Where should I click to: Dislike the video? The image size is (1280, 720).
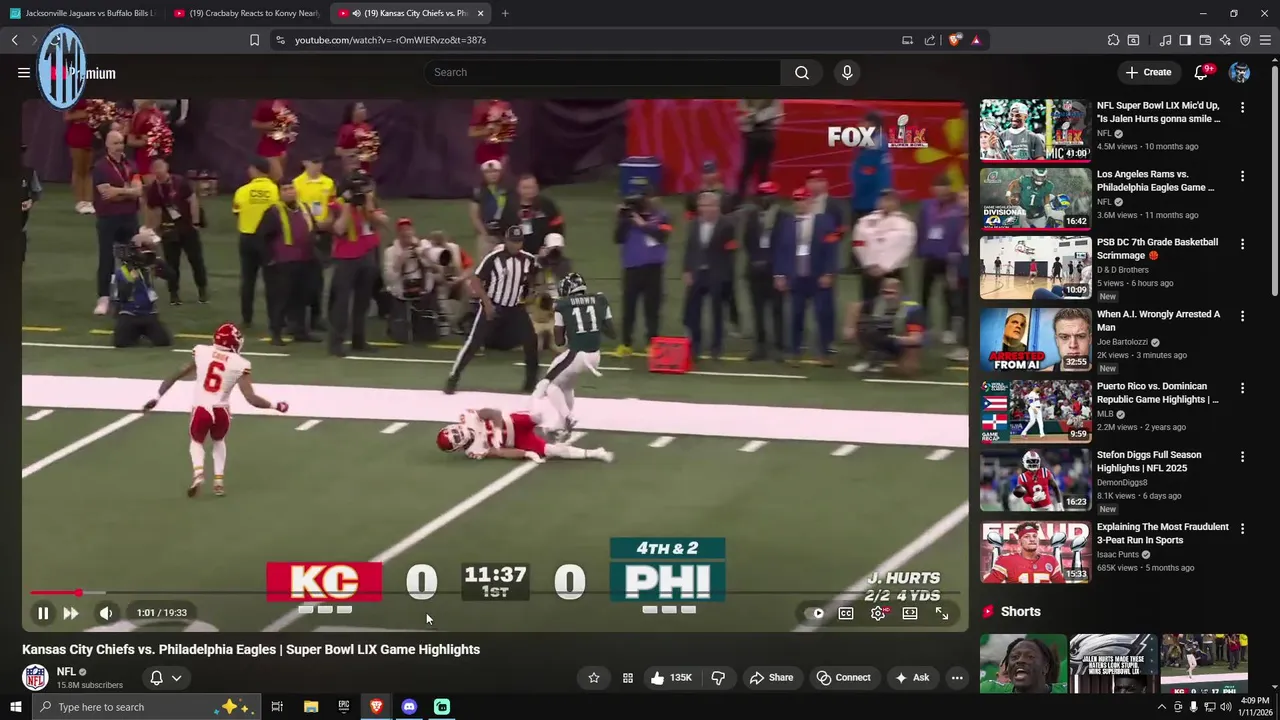(718, 678)
